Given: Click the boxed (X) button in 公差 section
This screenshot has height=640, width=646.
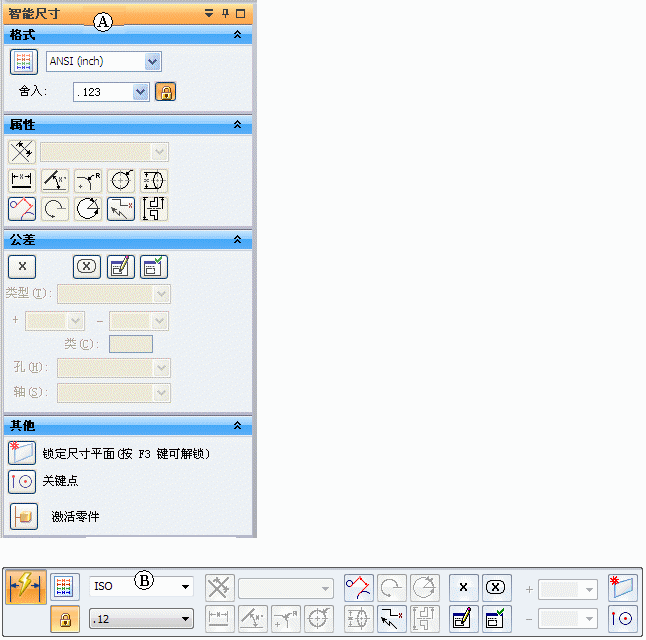Looking at the screenshot, I should (x=87, y=266).
